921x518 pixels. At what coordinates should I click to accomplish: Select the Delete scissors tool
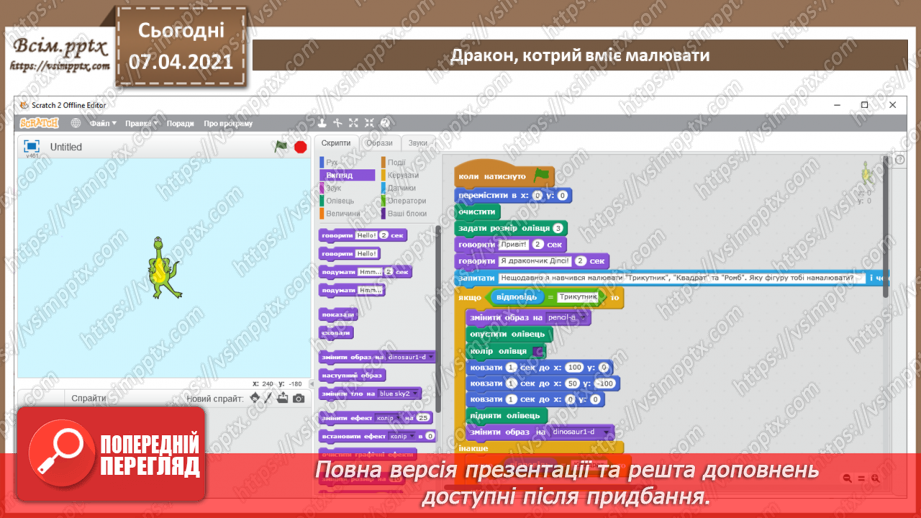coord(338,123)
